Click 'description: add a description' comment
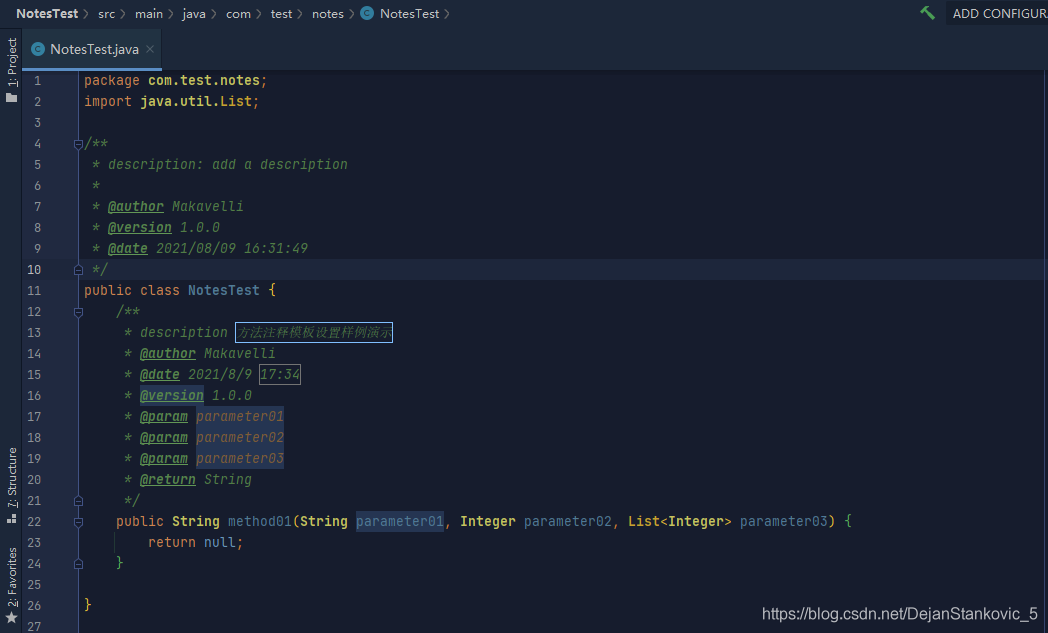 point(228,164)
